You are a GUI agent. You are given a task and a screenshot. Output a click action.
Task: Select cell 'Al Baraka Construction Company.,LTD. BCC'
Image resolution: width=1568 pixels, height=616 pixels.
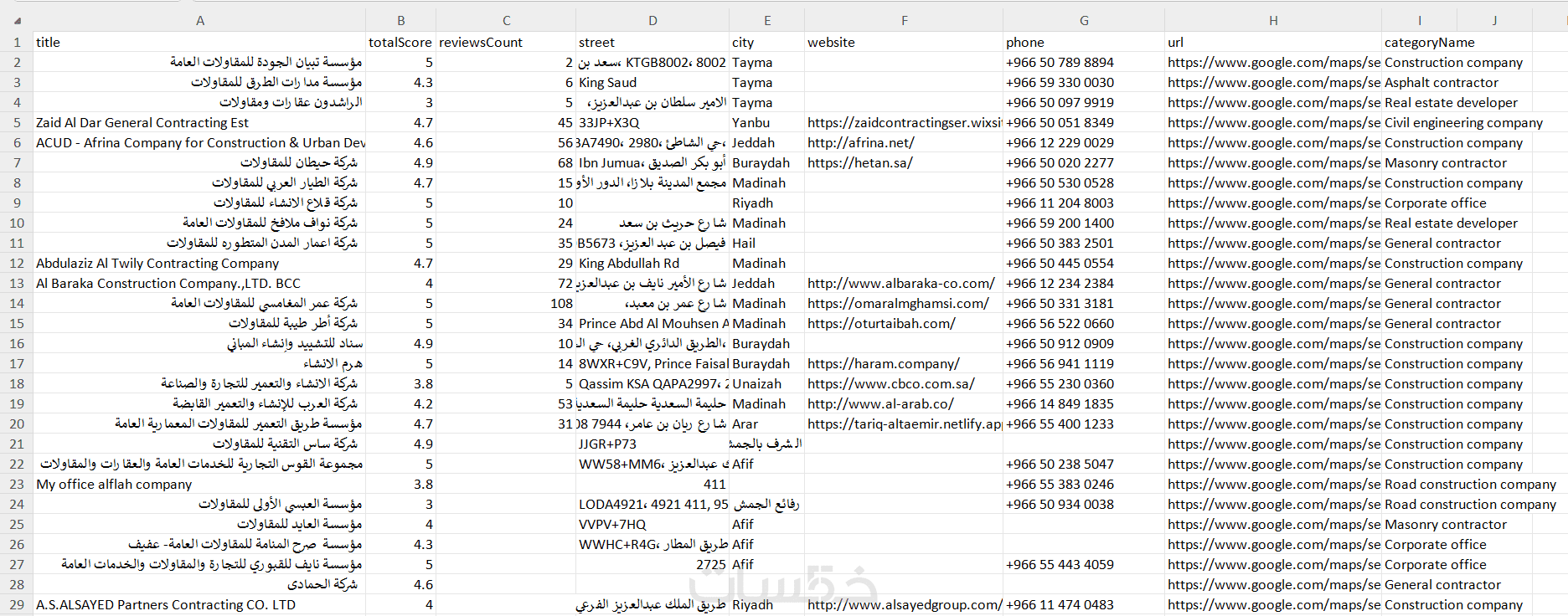[199, 283]
